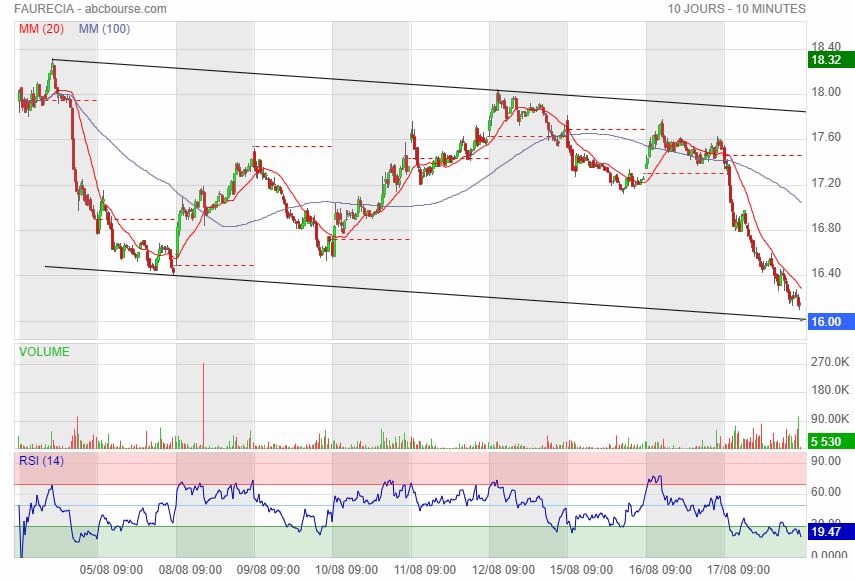Click the 18.00 price axis value
Viewport: 855px width, 580px height.
pos(826,92)
